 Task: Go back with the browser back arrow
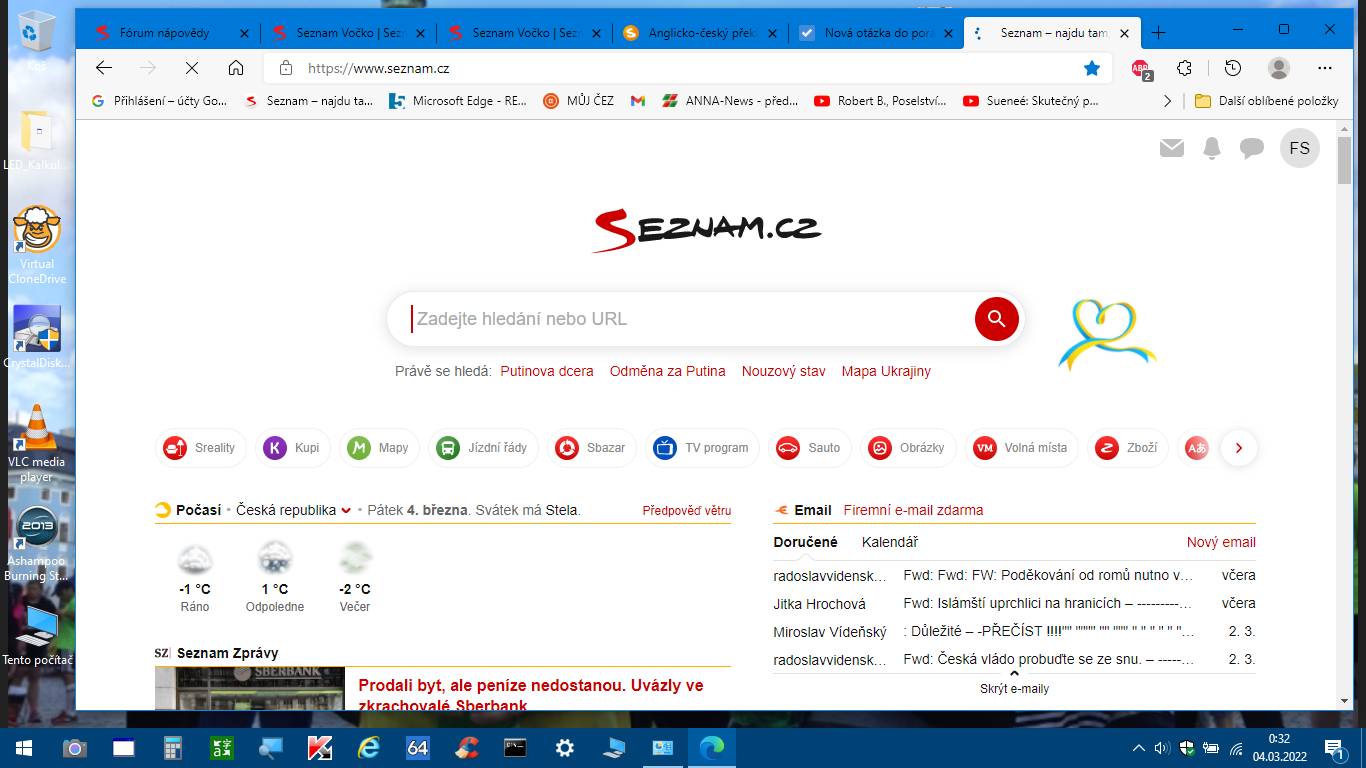tap(103, 68)
